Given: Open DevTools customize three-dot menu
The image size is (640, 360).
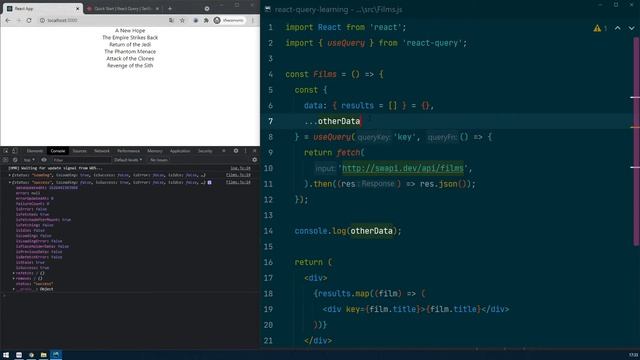Looking at the screenshot, I should click(x=245, y=151).
